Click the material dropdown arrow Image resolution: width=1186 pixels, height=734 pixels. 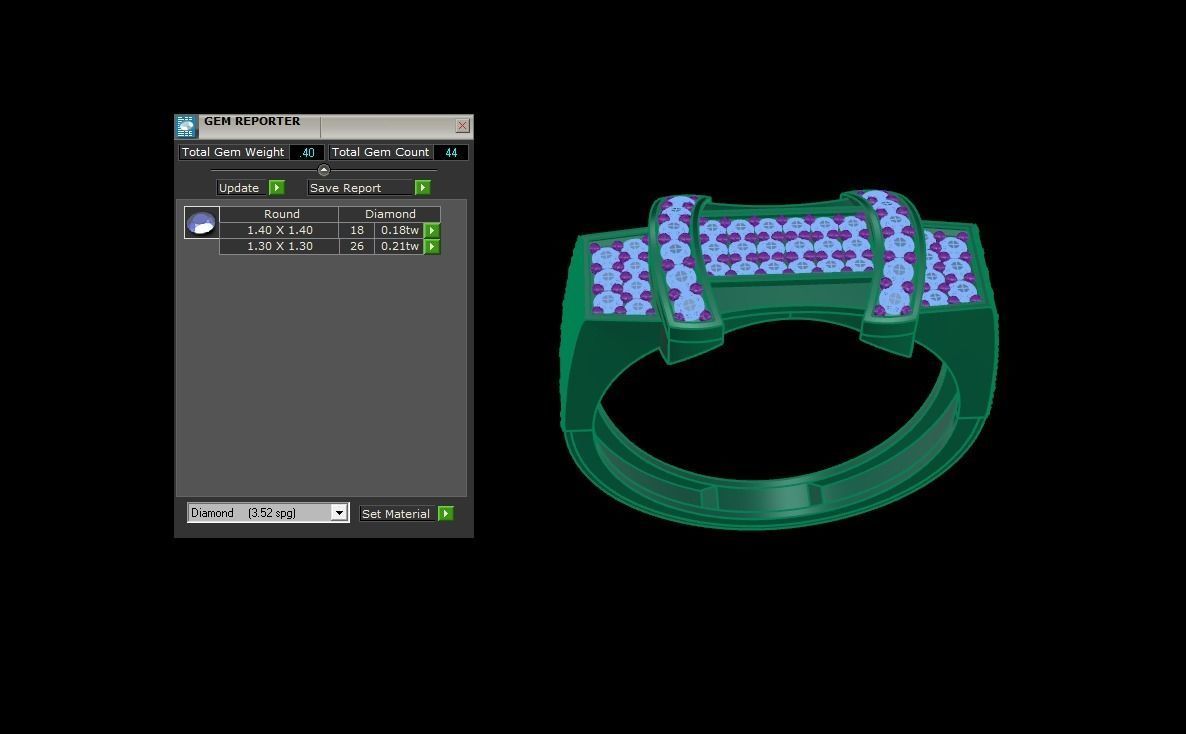click(339, 513)
